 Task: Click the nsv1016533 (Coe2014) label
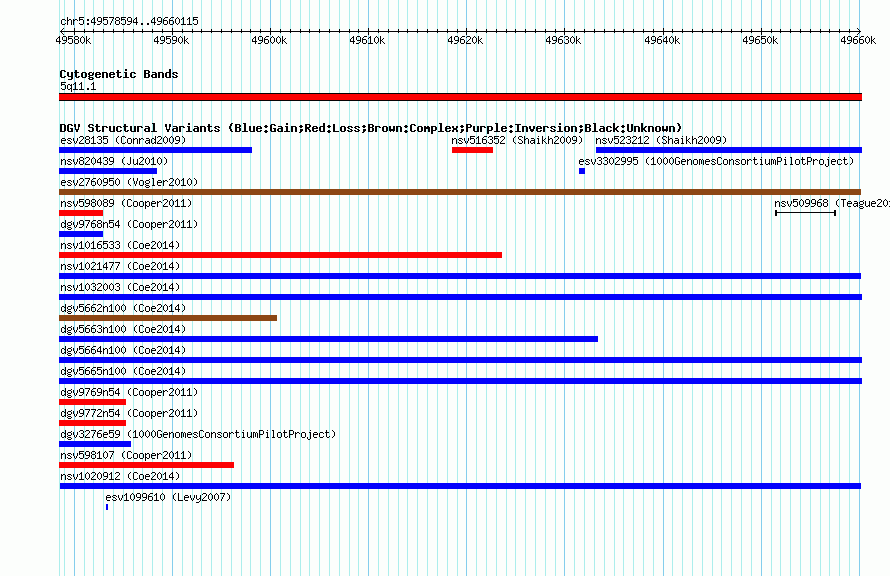coord(120,245)
